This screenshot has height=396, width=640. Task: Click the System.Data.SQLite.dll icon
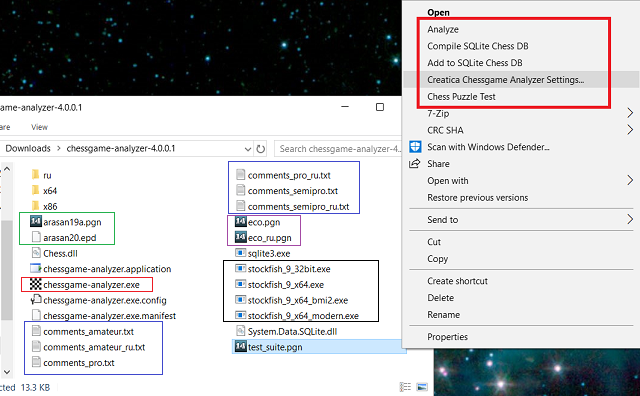coord(241,331)
